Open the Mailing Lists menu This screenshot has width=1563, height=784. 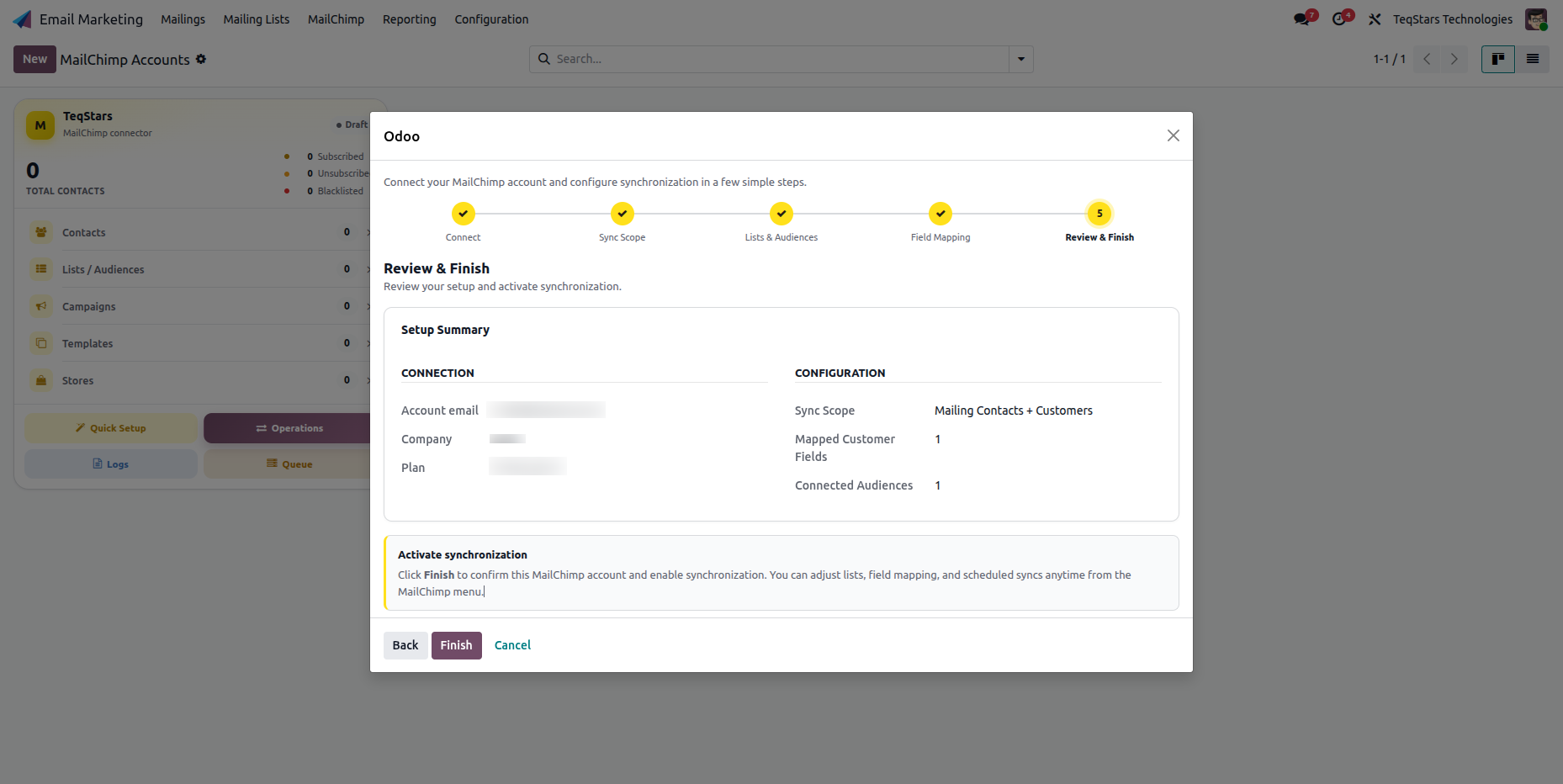click(x=257, y=19)
